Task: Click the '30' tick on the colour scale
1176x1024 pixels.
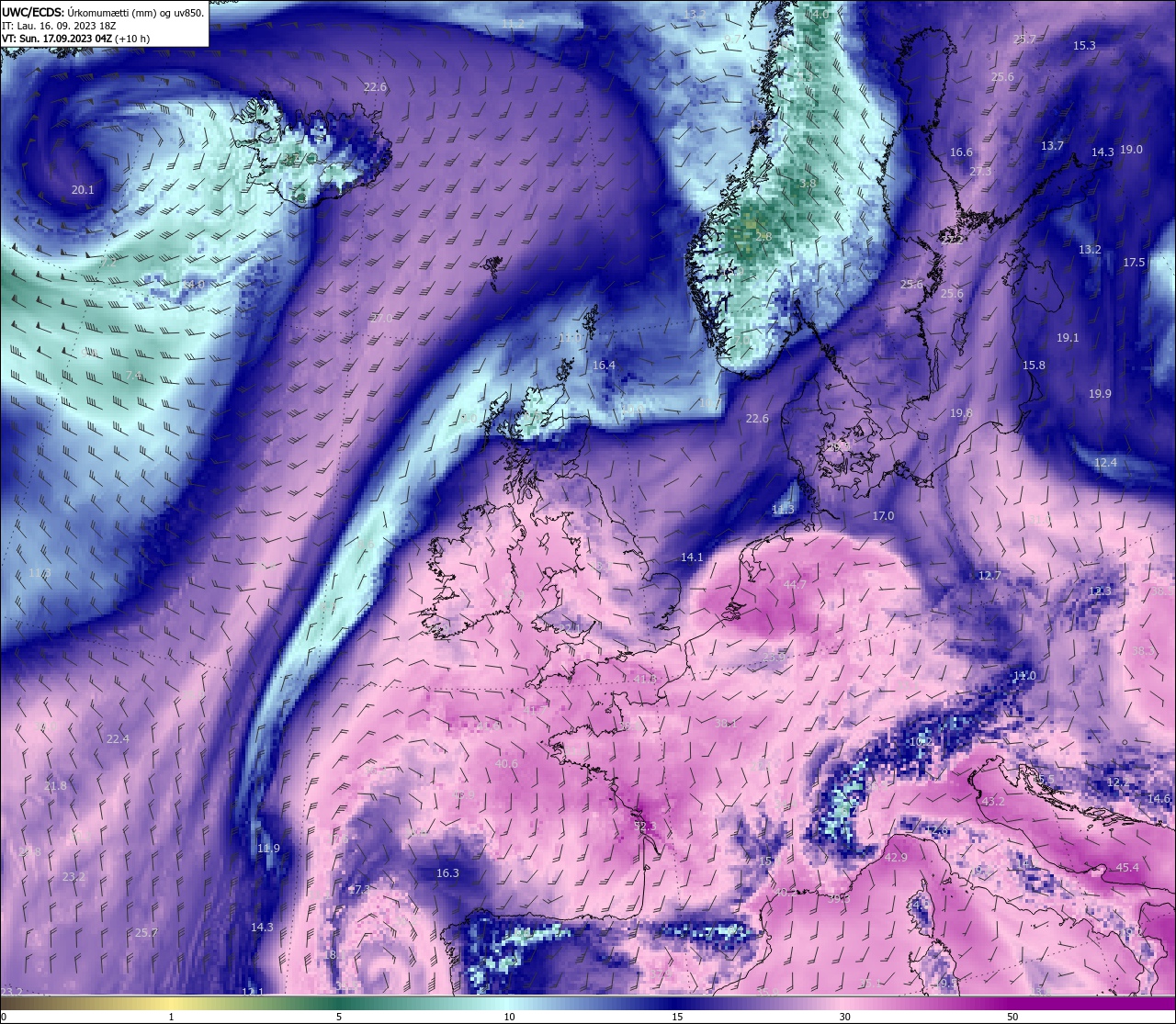Action: 844,1017
